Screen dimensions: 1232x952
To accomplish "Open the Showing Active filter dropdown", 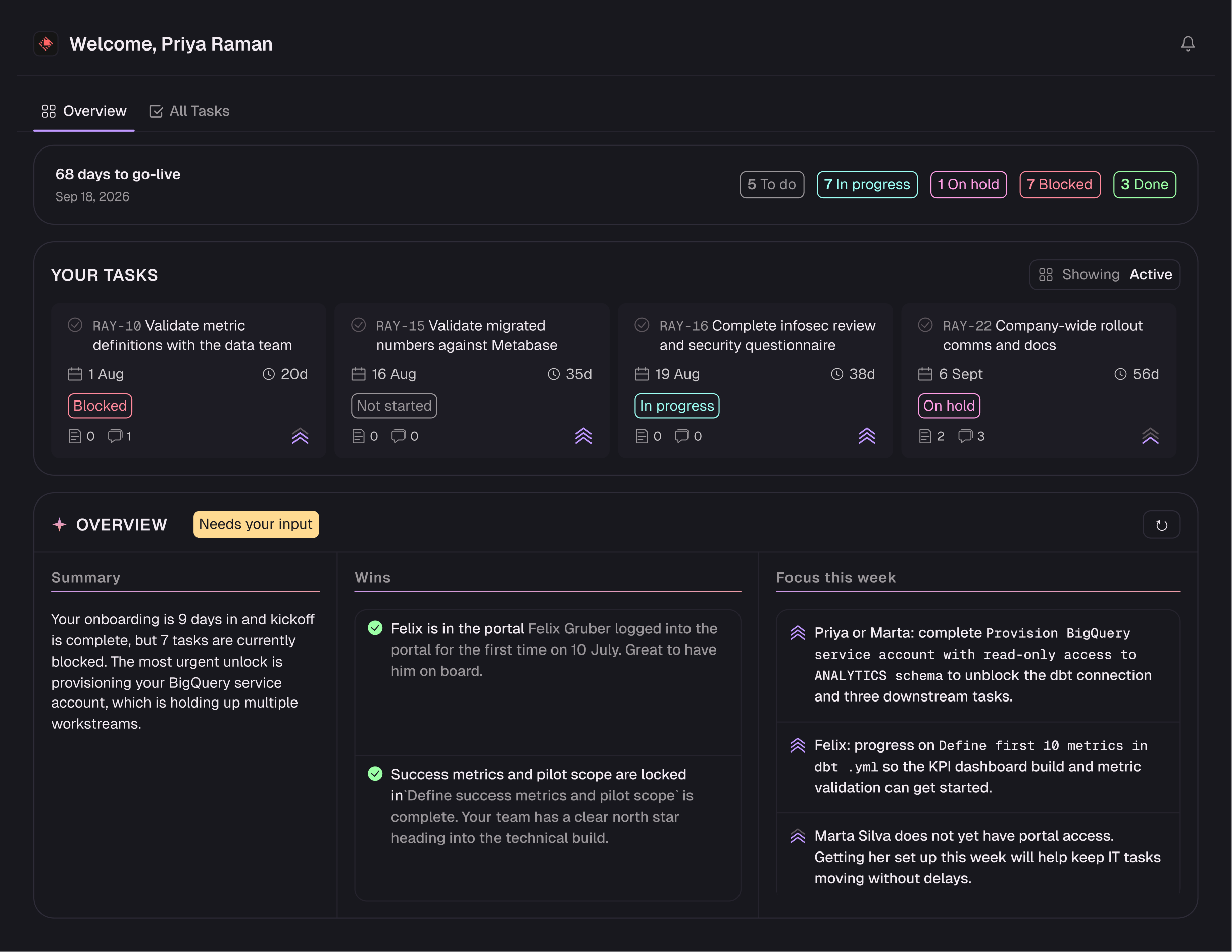I will (x=1105, y=275).
